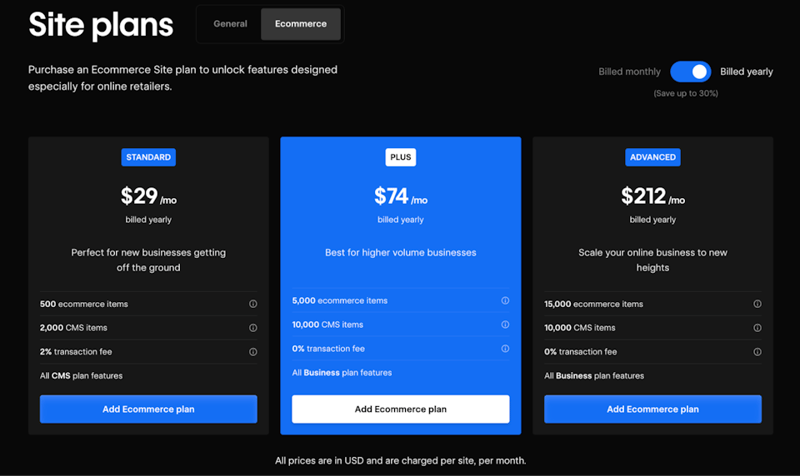Click the $212 /mo price

tap(653, 196)
